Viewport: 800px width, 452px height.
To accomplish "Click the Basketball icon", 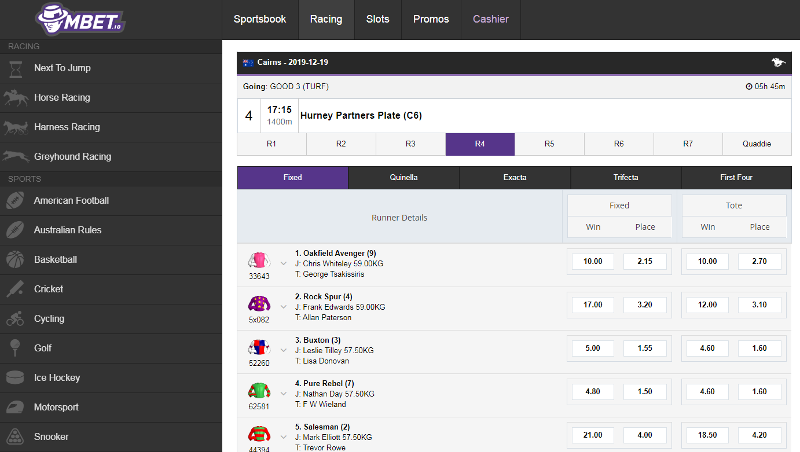I will tap(15, 259).
